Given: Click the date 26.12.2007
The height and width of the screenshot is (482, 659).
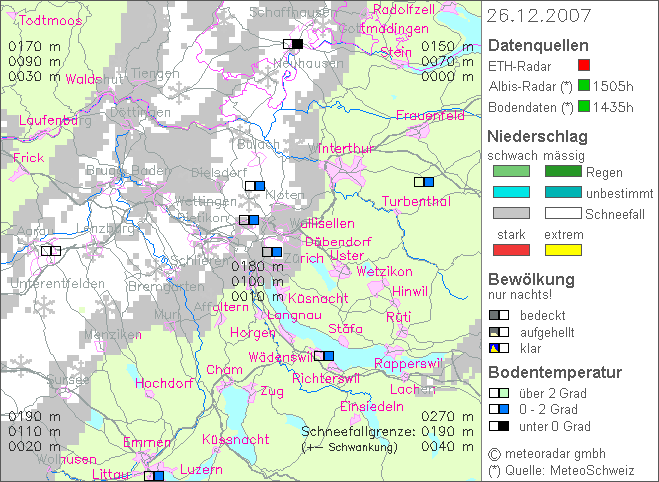Looking at the screenshot, I should (x=539, y=16).
